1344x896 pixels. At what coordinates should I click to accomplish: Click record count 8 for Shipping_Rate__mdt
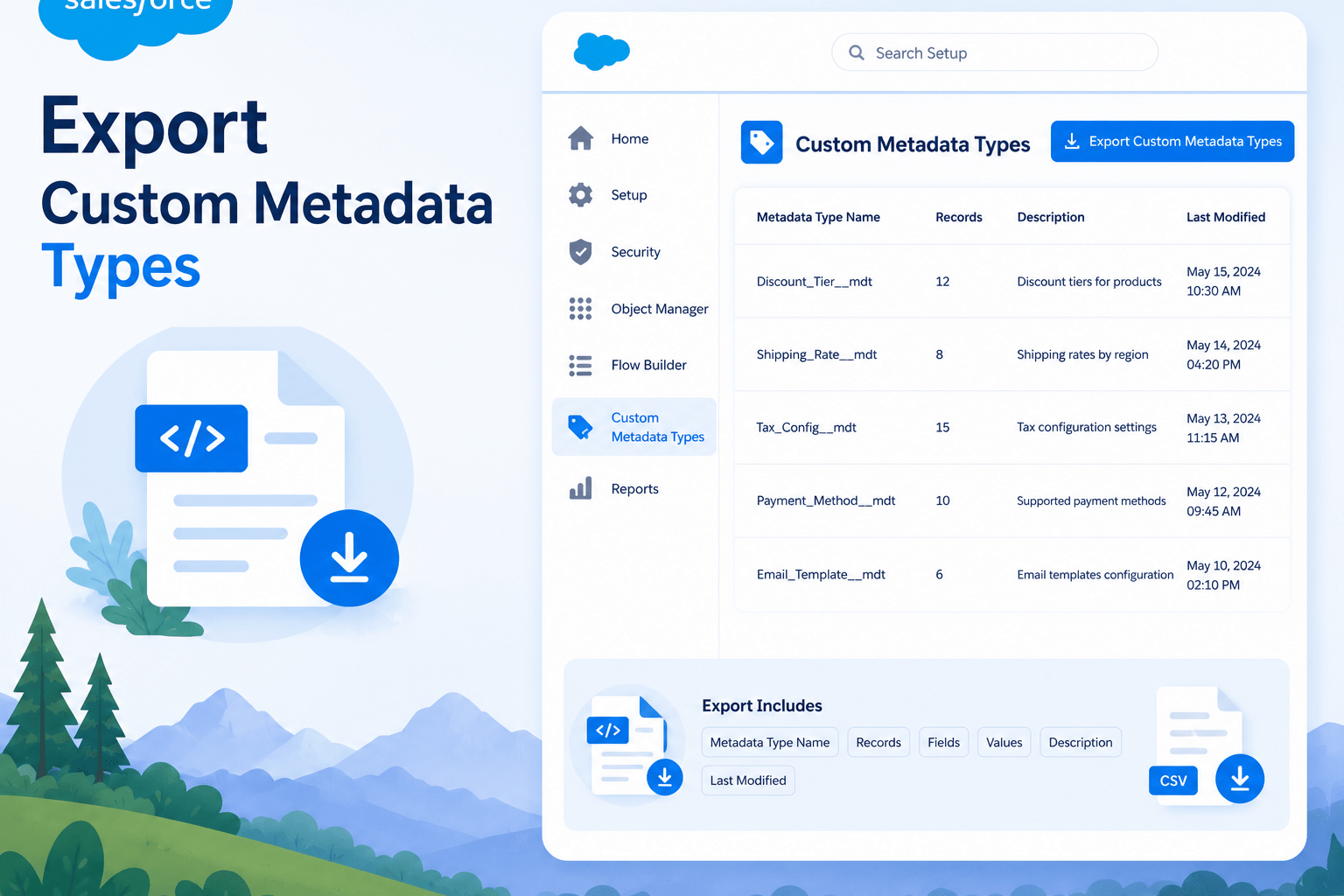click(940, 354)
